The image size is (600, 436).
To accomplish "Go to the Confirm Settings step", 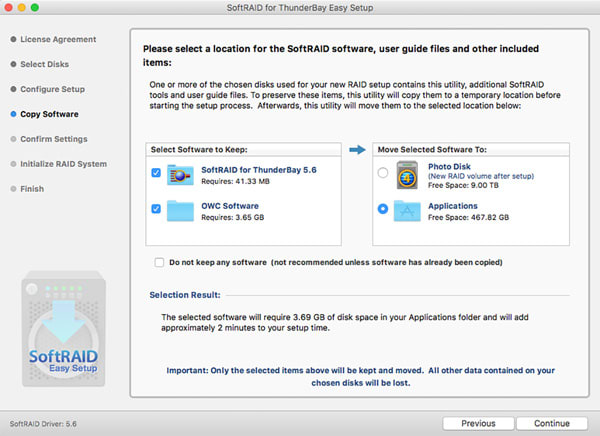I will coord(53,139).
